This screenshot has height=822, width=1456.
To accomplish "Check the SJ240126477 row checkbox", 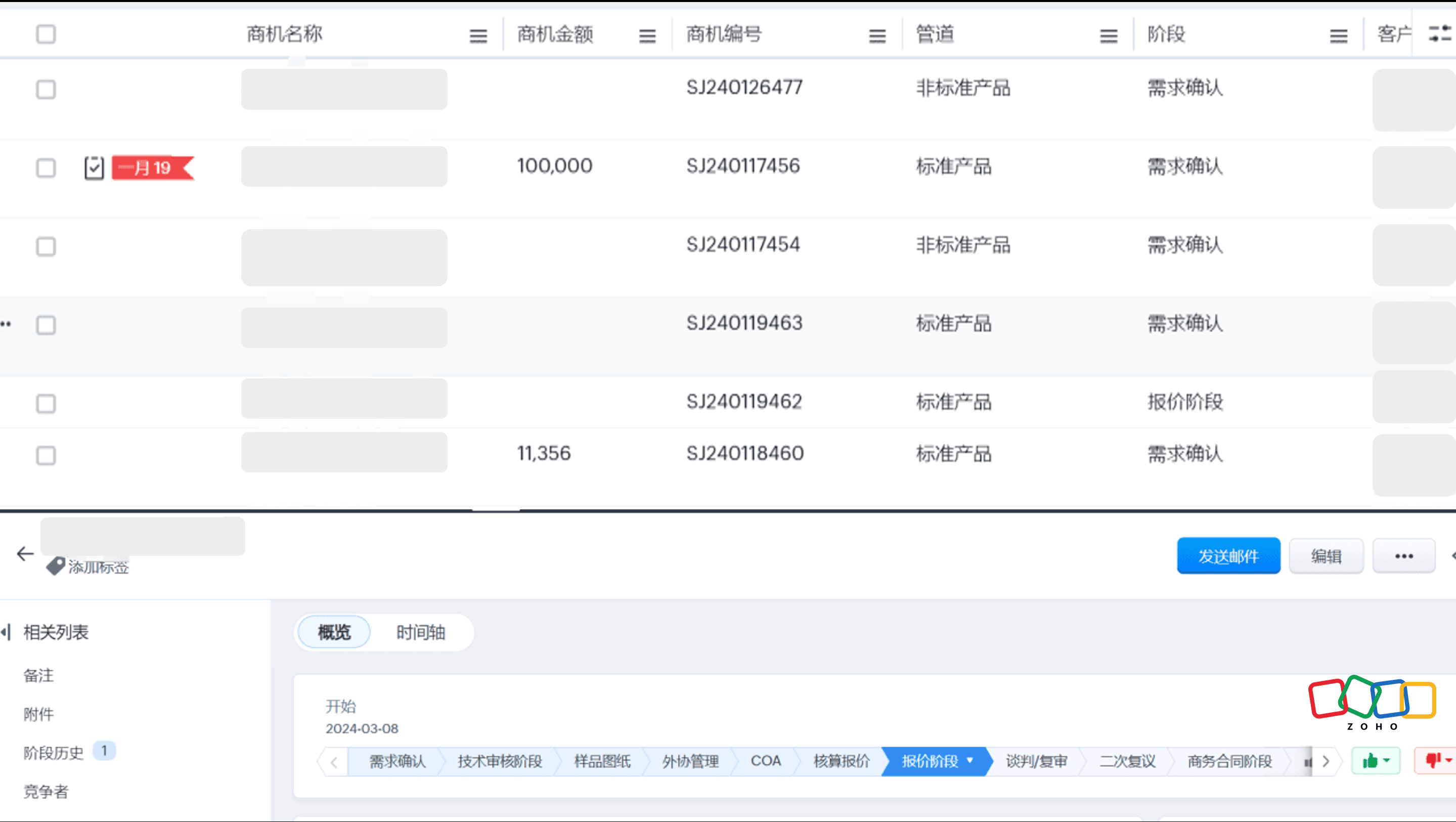I will 46,90.
